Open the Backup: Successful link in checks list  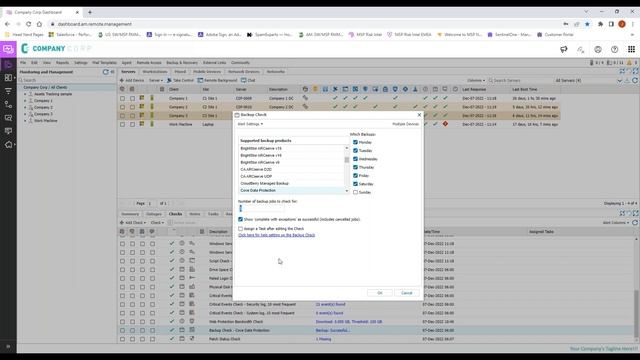point(332,330)
